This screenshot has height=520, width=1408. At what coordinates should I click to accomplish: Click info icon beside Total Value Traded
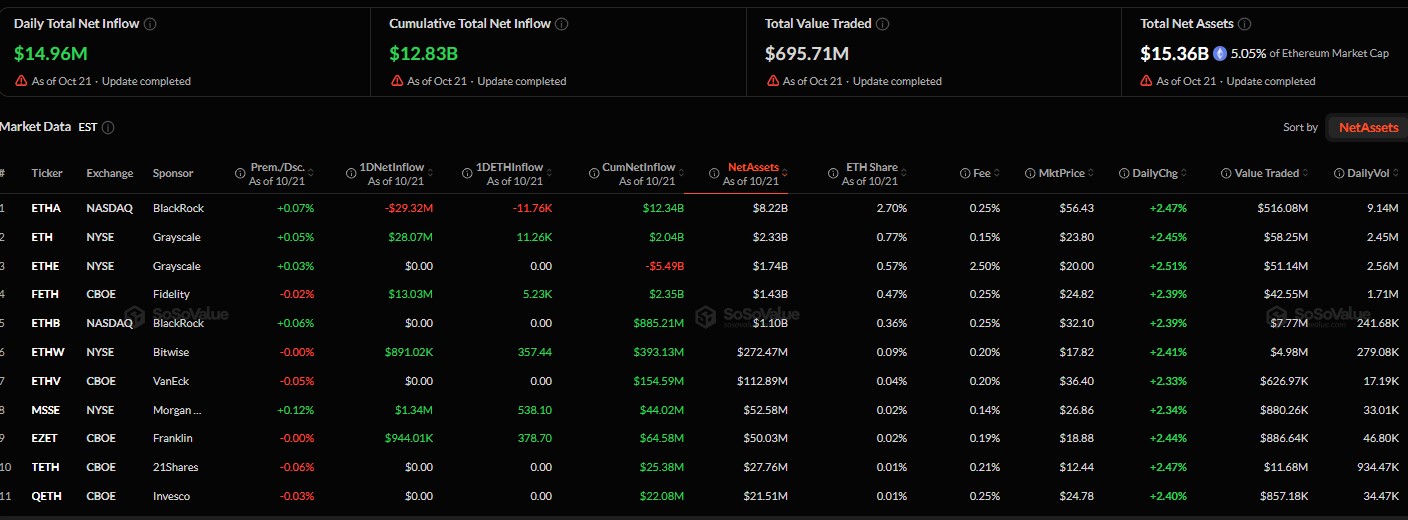883,24
